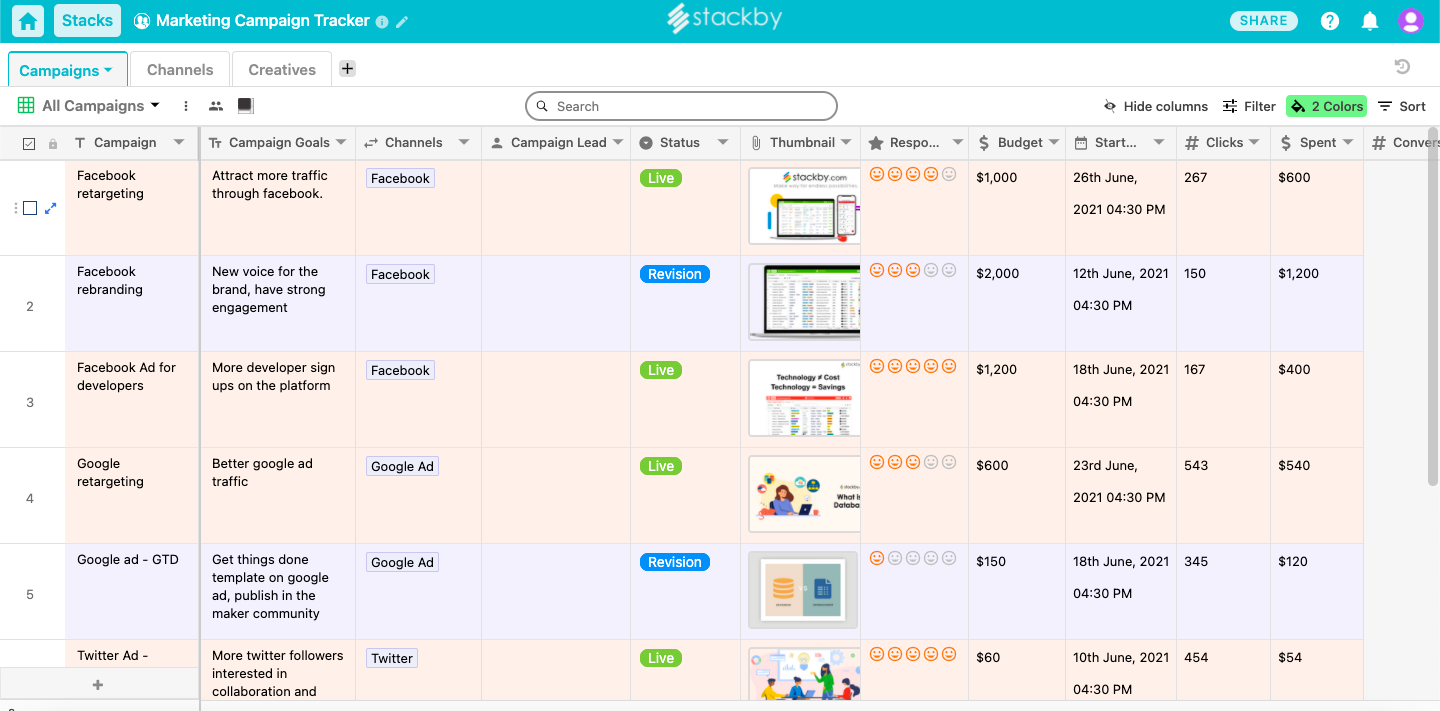Open revision history icon

[1402, 67]
